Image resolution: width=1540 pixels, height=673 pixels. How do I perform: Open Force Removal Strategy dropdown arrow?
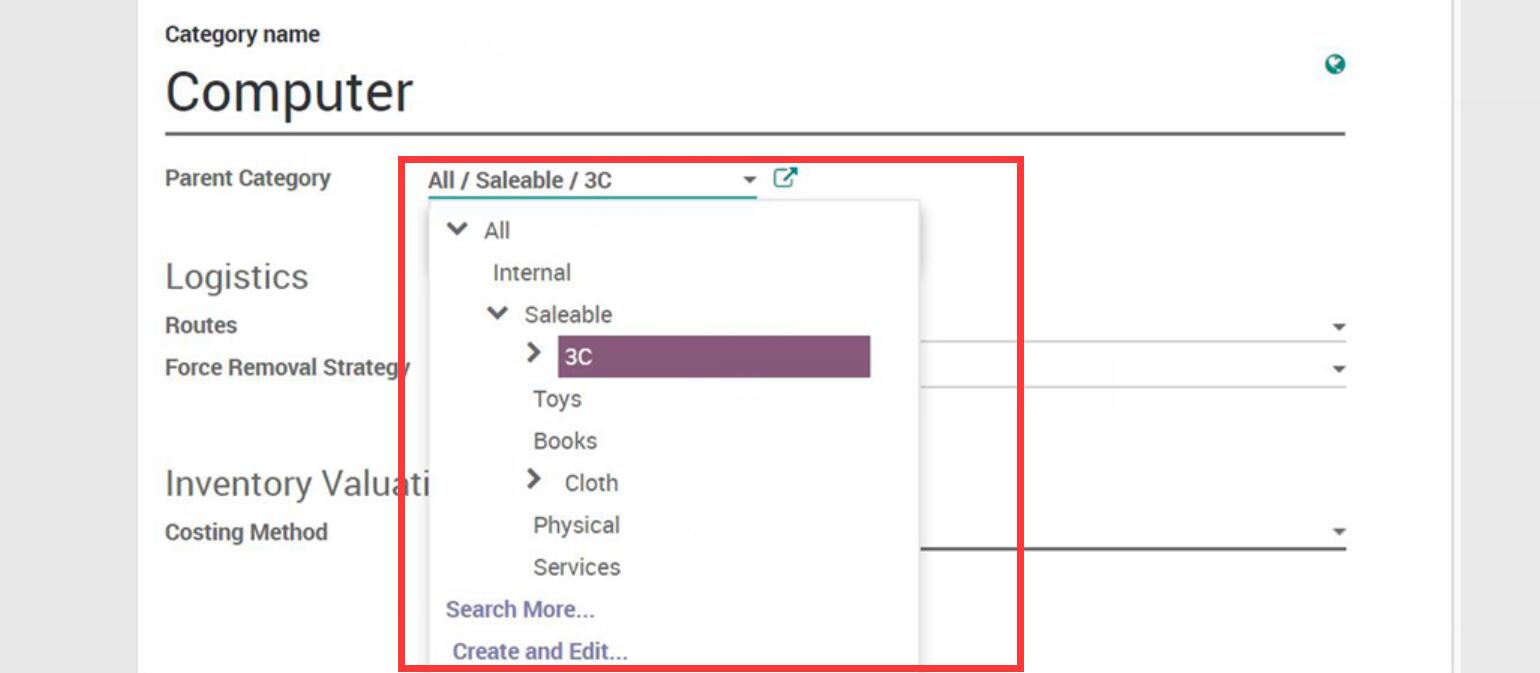point(1338,369)
